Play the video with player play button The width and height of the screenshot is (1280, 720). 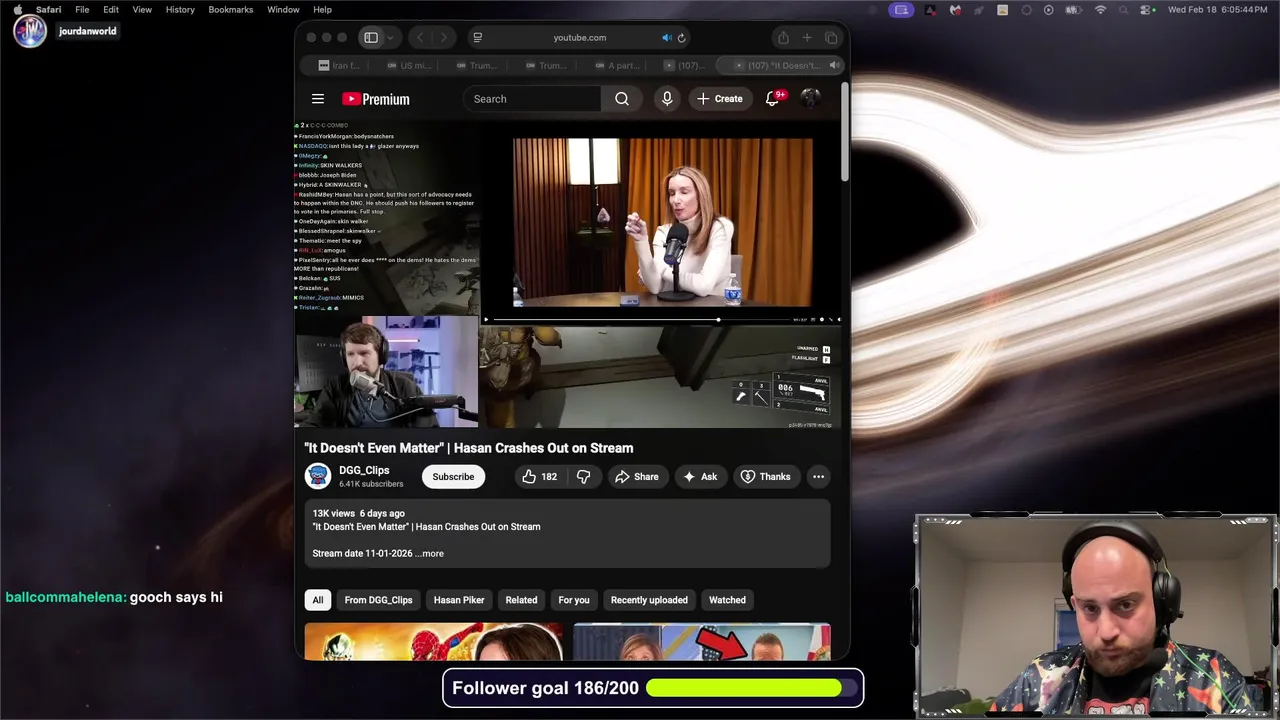[x=487, y=320]
